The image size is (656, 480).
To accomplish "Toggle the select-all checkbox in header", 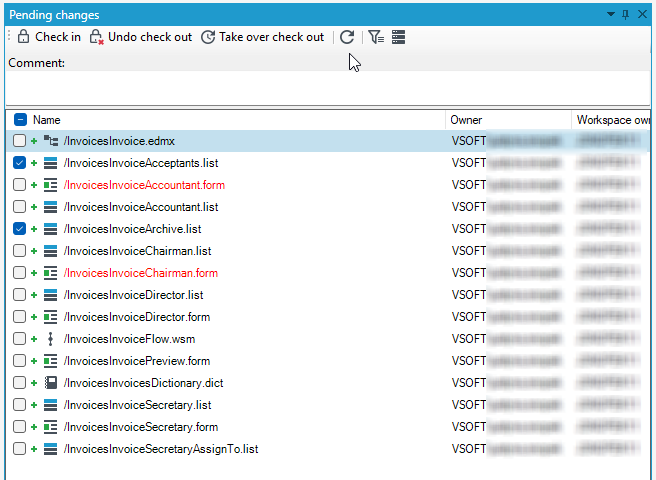I will click(20, 120).
